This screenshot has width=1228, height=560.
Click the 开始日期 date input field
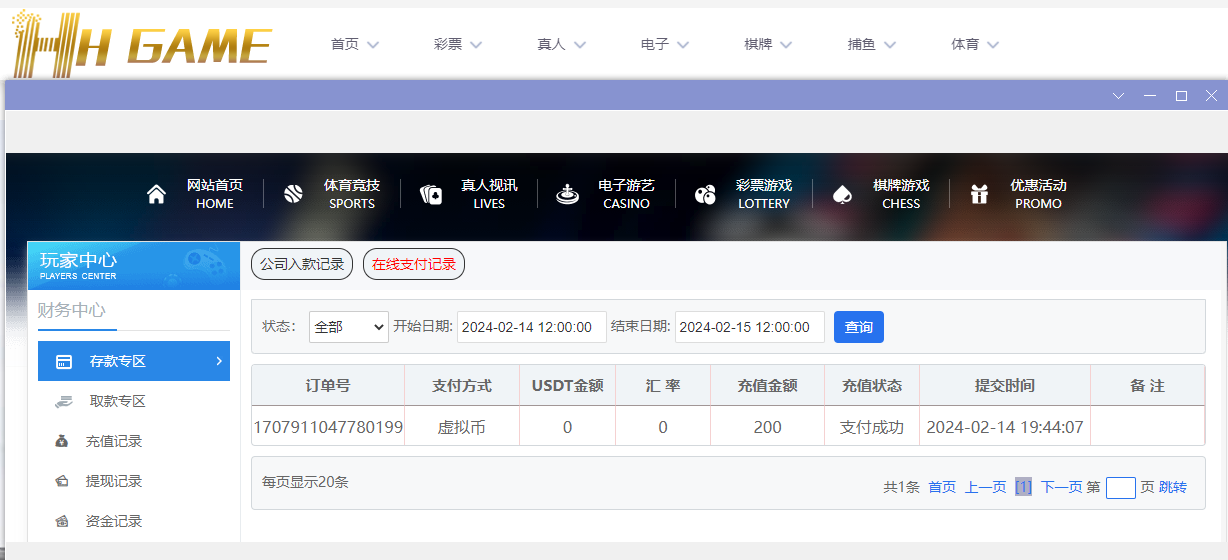(x=532, y=327)
